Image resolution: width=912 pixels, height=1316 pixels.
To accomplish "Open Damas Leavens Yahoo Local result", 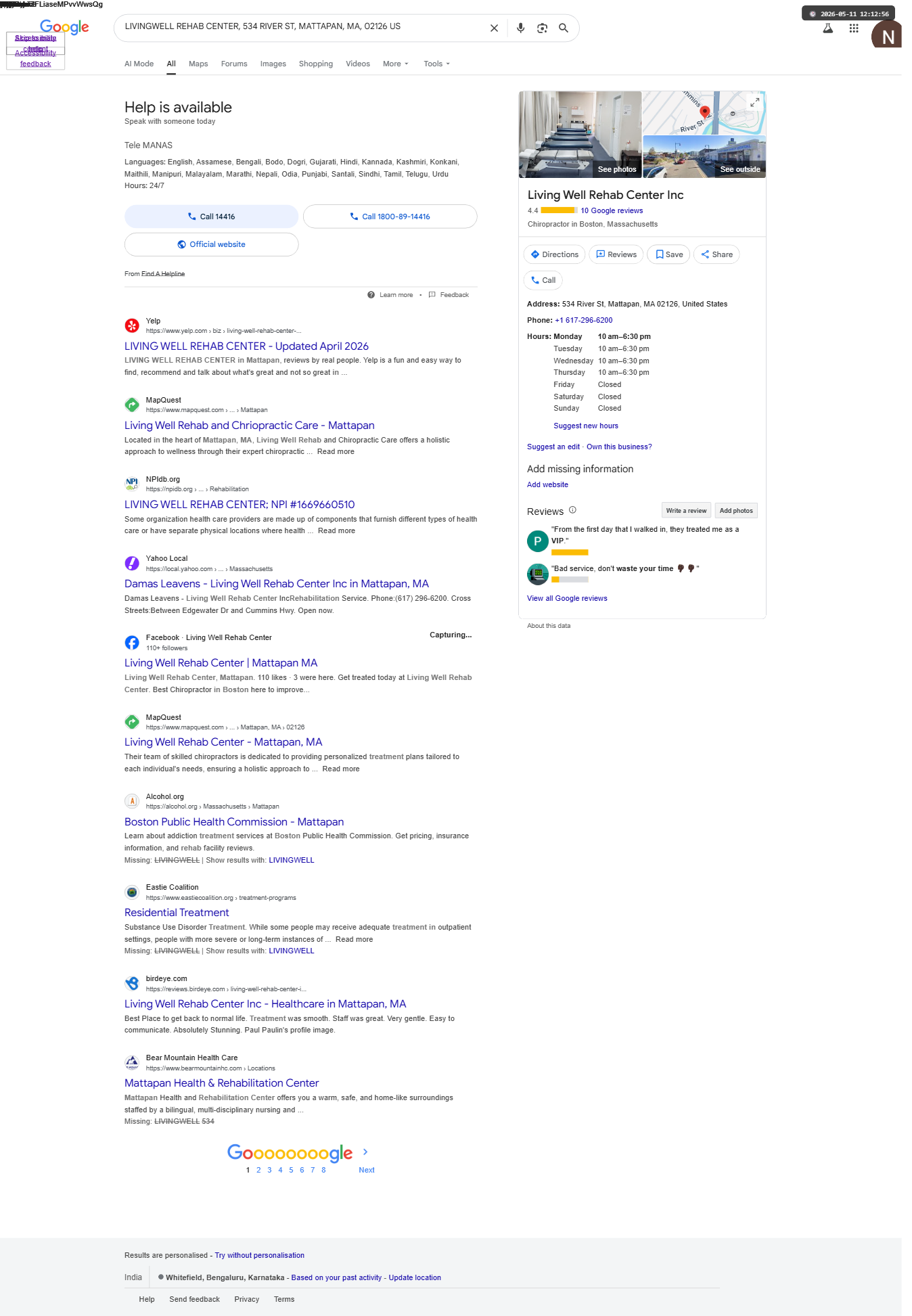I will coord(277,584).
